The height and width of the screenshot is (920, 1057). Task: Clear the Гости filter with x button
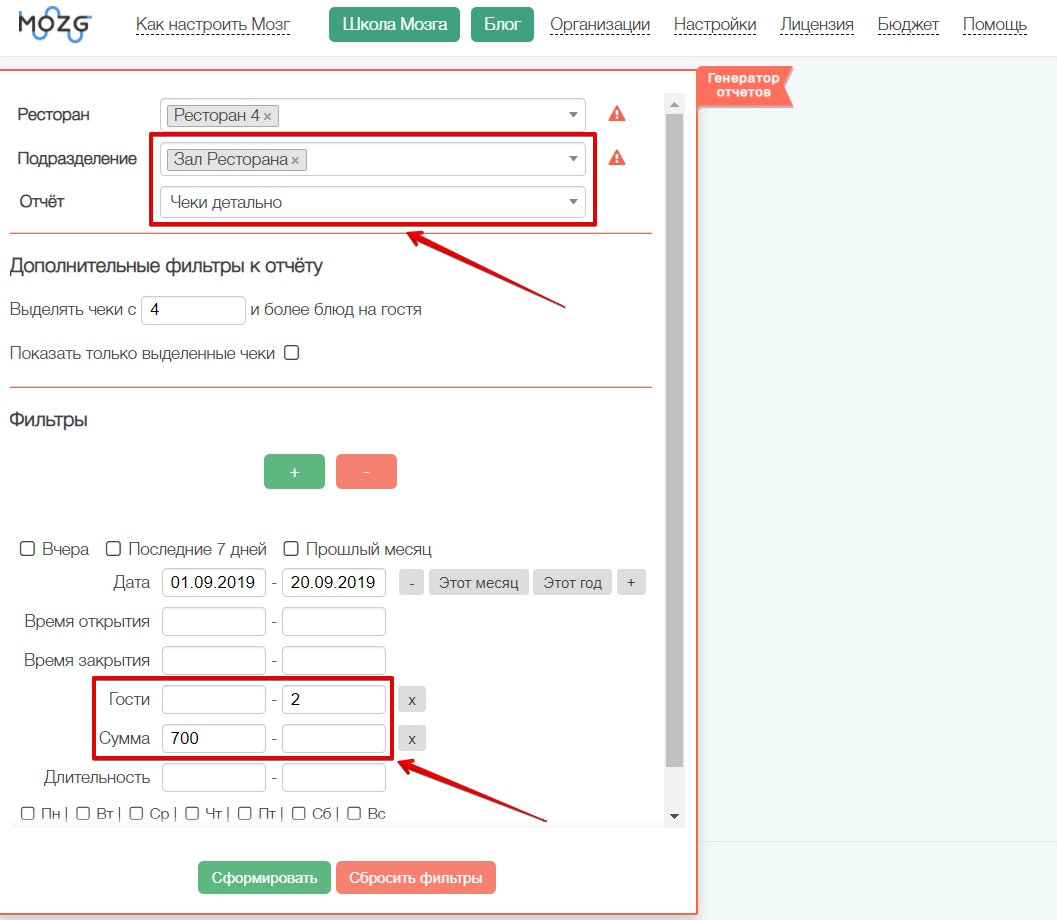(411, 700)
